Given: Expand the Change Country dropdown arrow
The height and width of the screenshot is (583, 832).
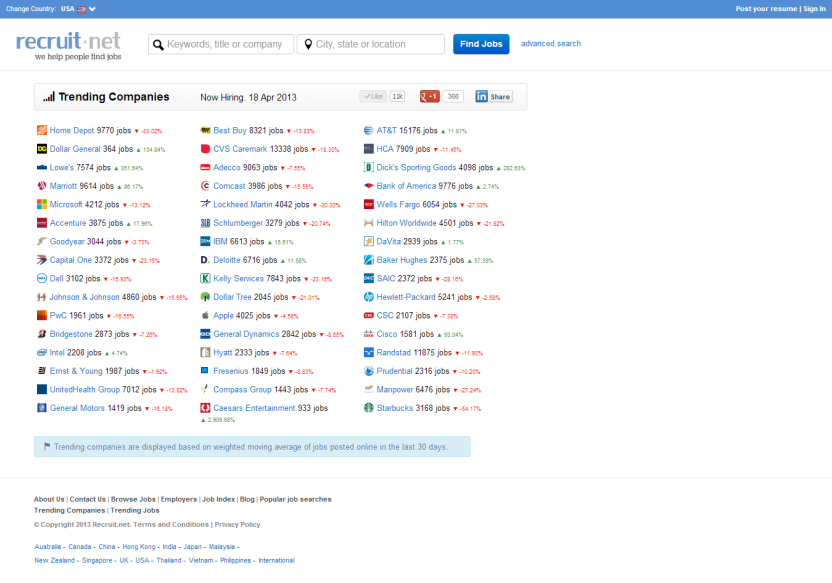Looking at the screenshot, I should point(92,9).
